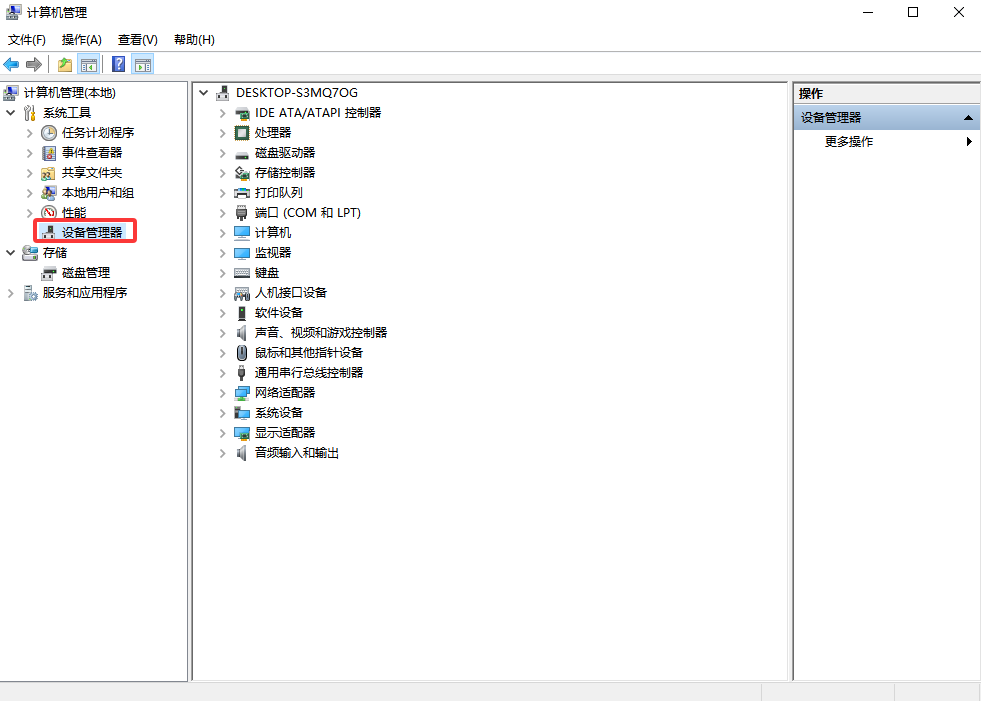
Task: Click the 网络适配器 icon
Action: click(241, 393)
